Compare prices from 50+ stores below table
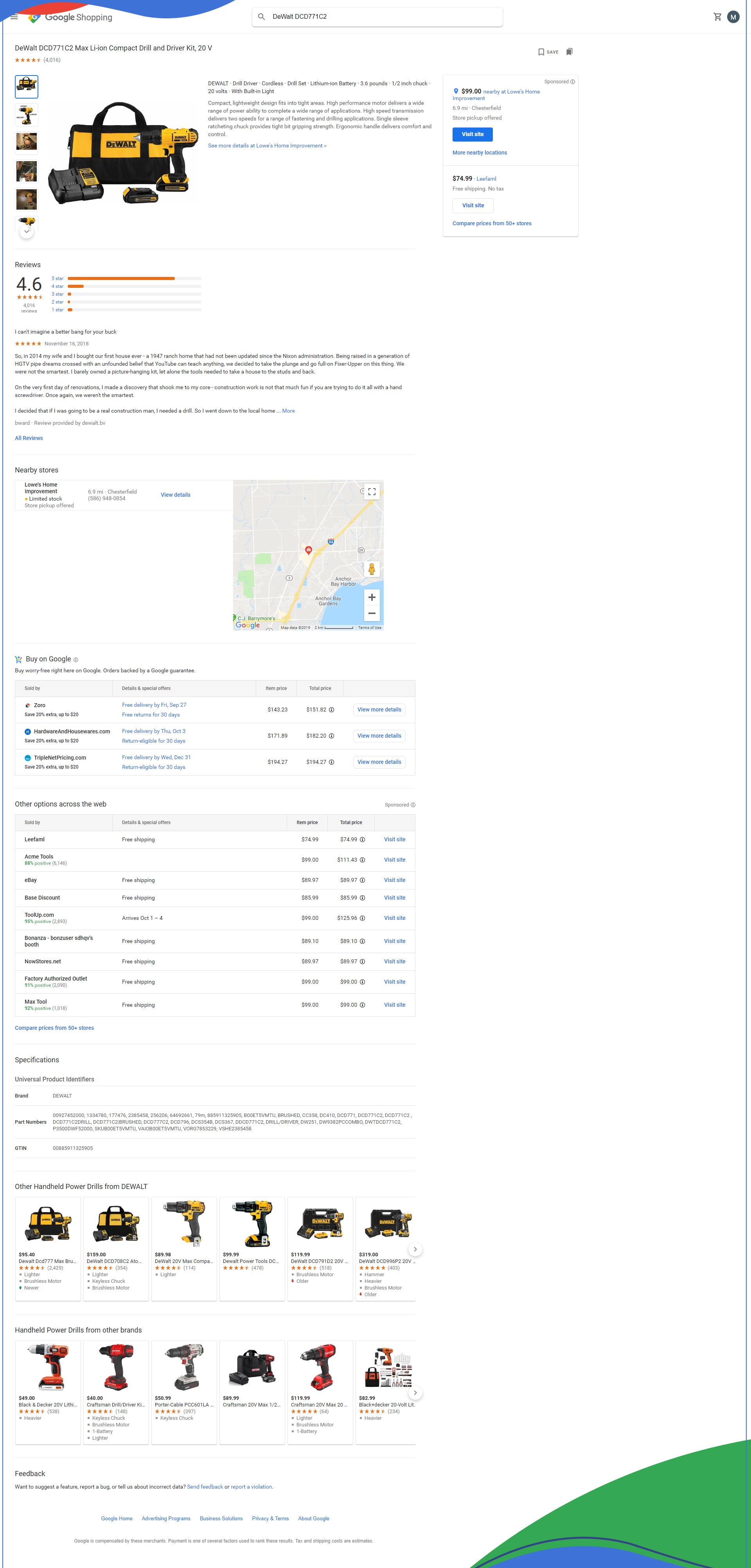 coord(54,1028)
